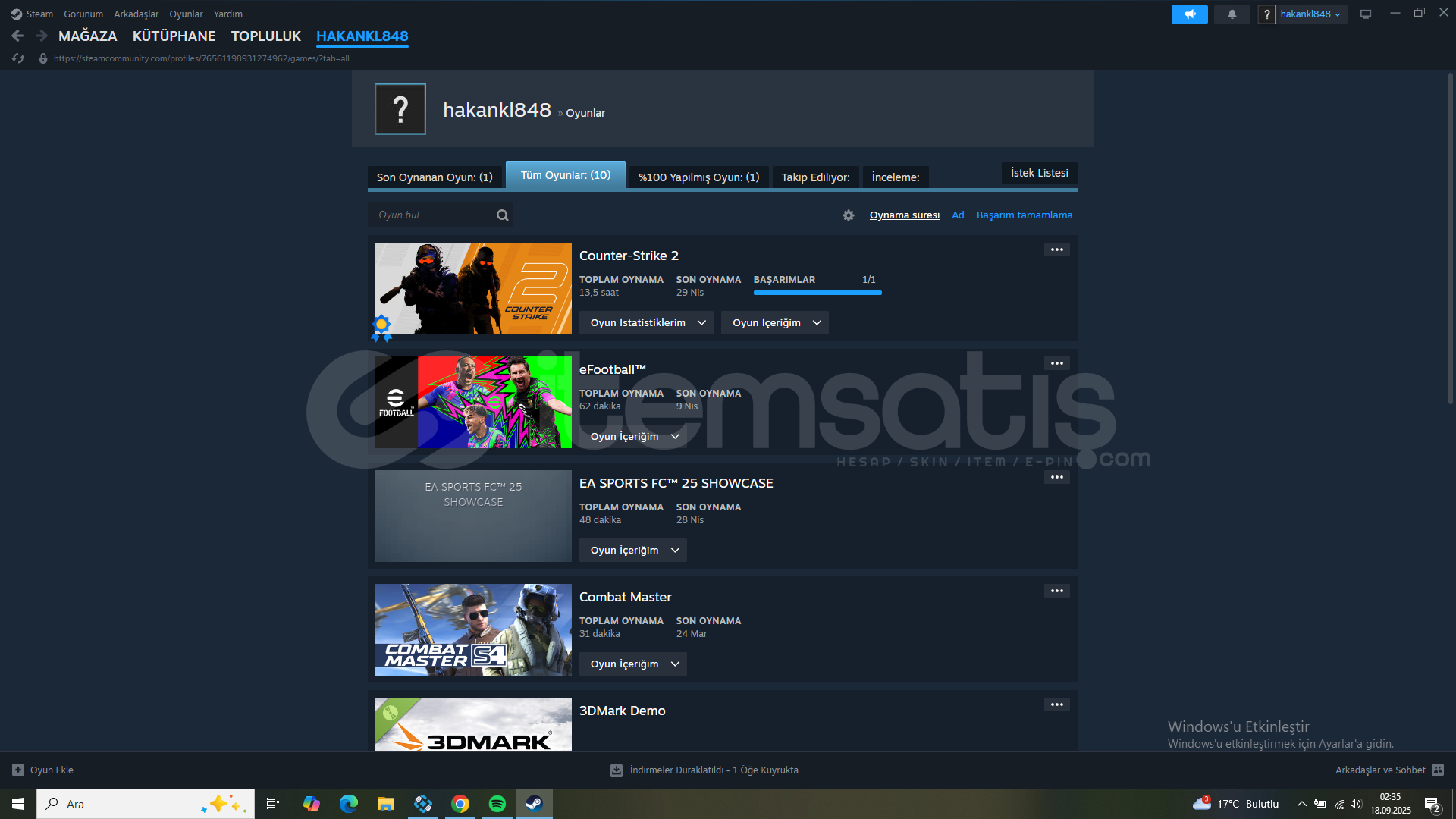Open the Oyunlar menu
The image size is (1456, 819).
point(186,14)
